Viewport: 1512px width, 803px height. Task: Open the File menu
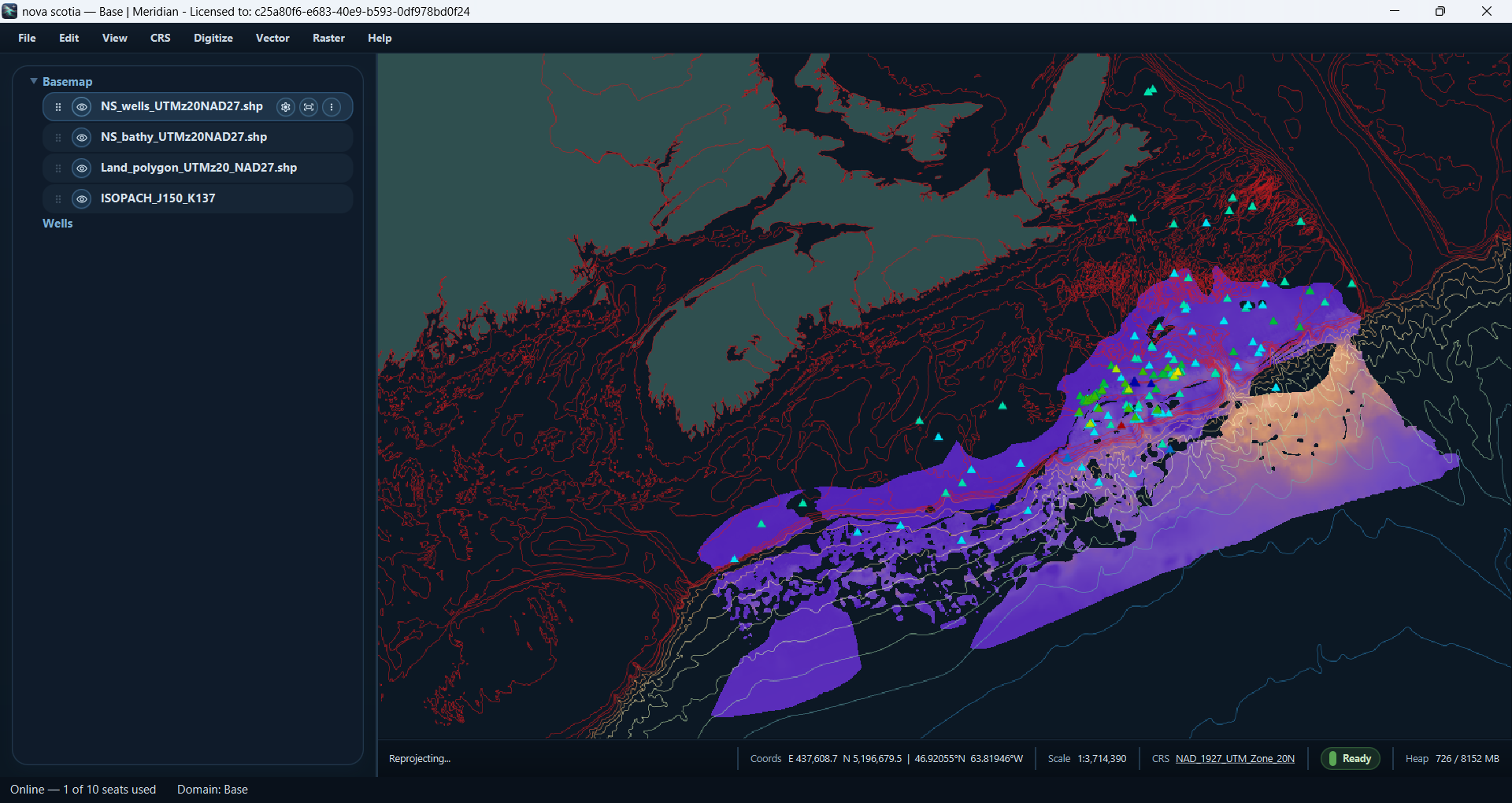click(27, 38)
